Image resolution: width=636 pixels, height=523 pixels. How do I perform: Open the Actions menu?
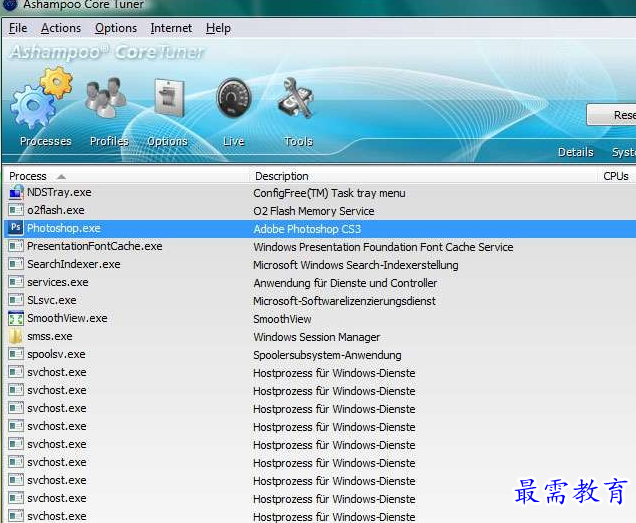point(61,28)
